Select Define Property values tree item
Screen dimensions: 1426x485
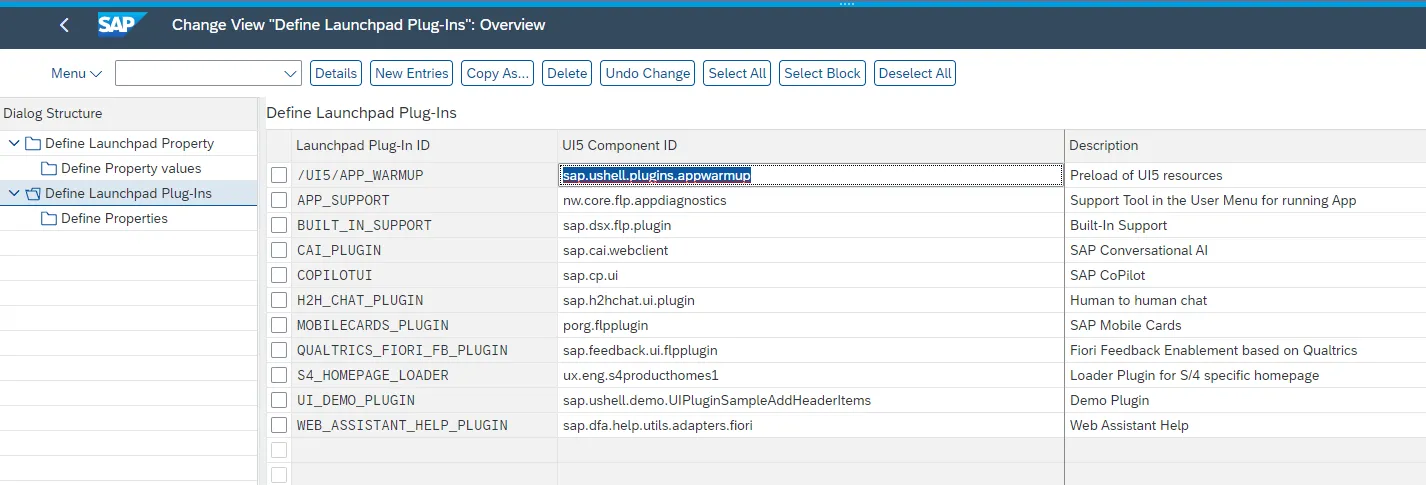[x=131, y=168]
